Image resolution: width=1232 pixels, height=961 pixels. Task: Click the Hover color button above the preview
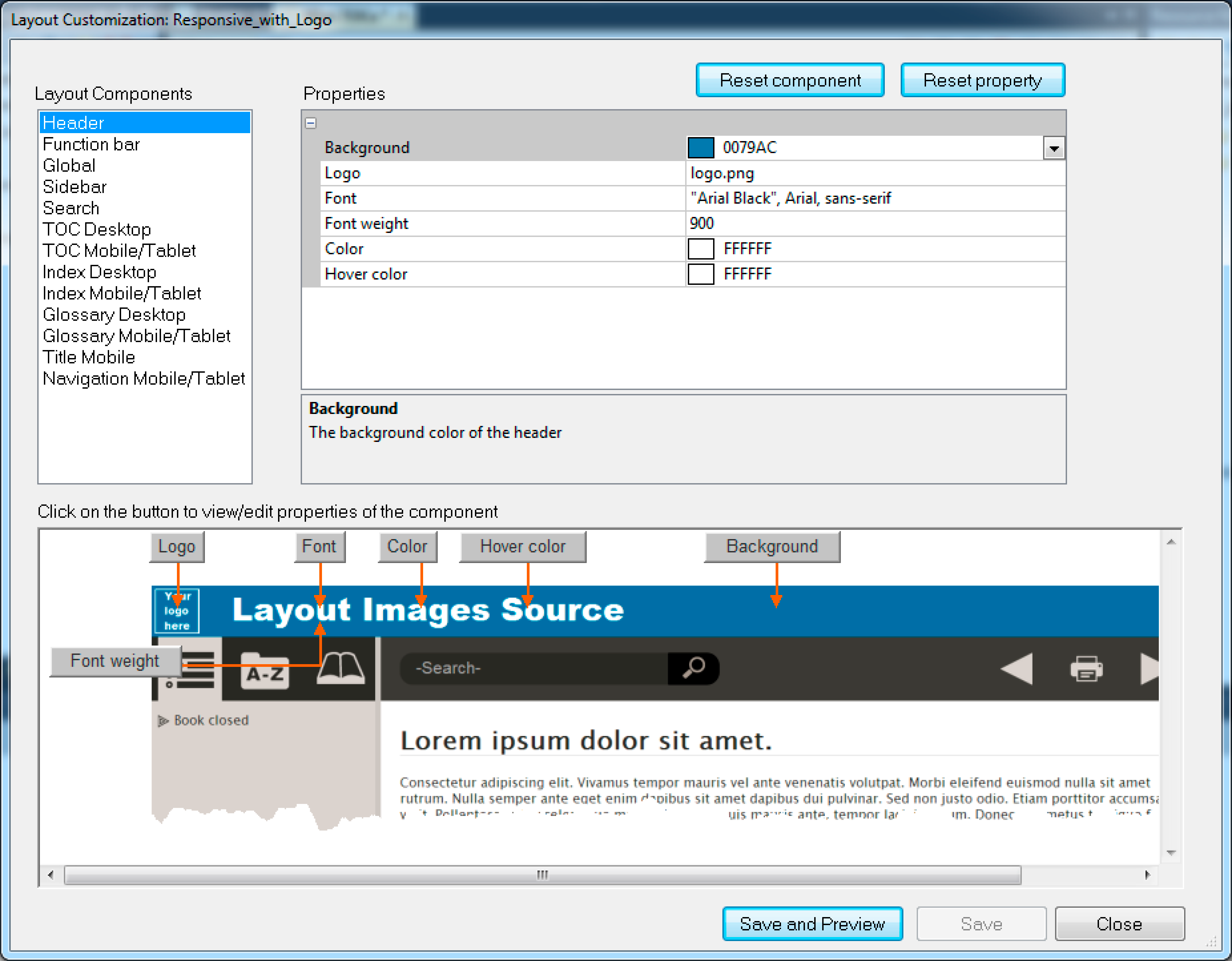click(522, 546)
